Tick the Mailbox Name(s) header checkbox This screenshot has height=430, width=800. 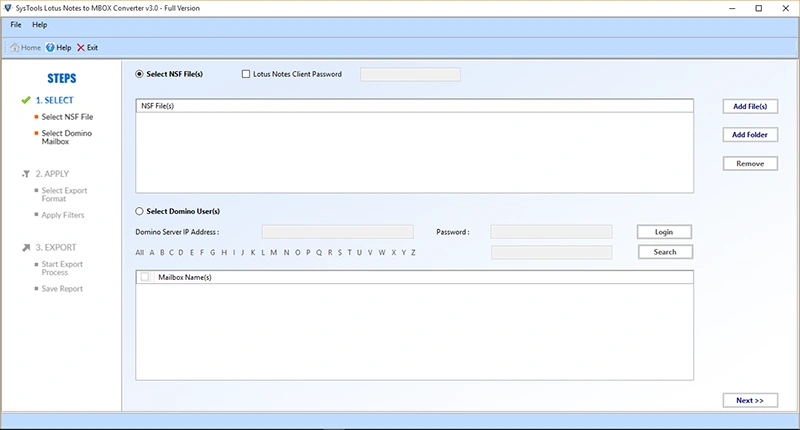pyautogui.click(x=145, y=277)
